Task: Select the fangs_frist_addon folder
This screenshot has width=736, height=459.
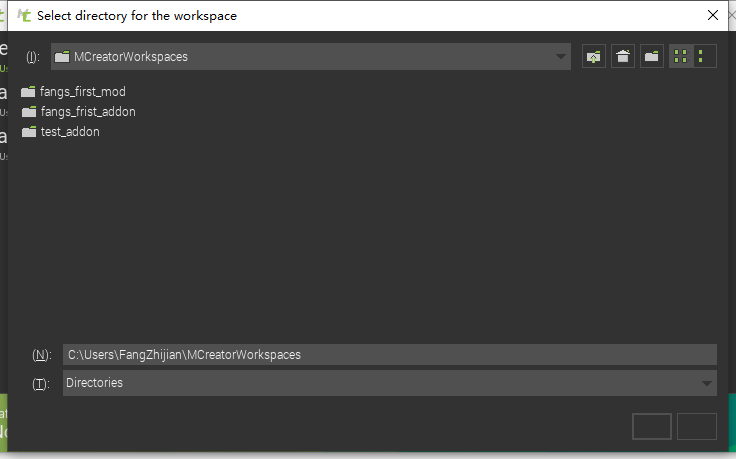Action: click(x=79, y=112)
